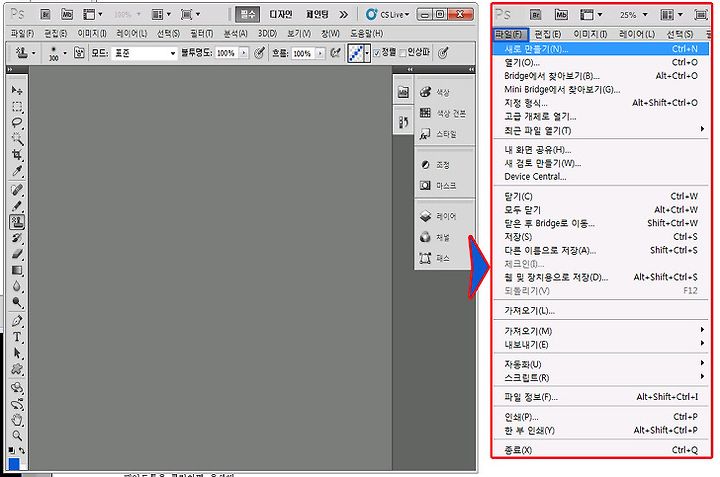Select the History Brush tool
The width and height of the screenshot is (720, 477).
[x=17, y=238]
